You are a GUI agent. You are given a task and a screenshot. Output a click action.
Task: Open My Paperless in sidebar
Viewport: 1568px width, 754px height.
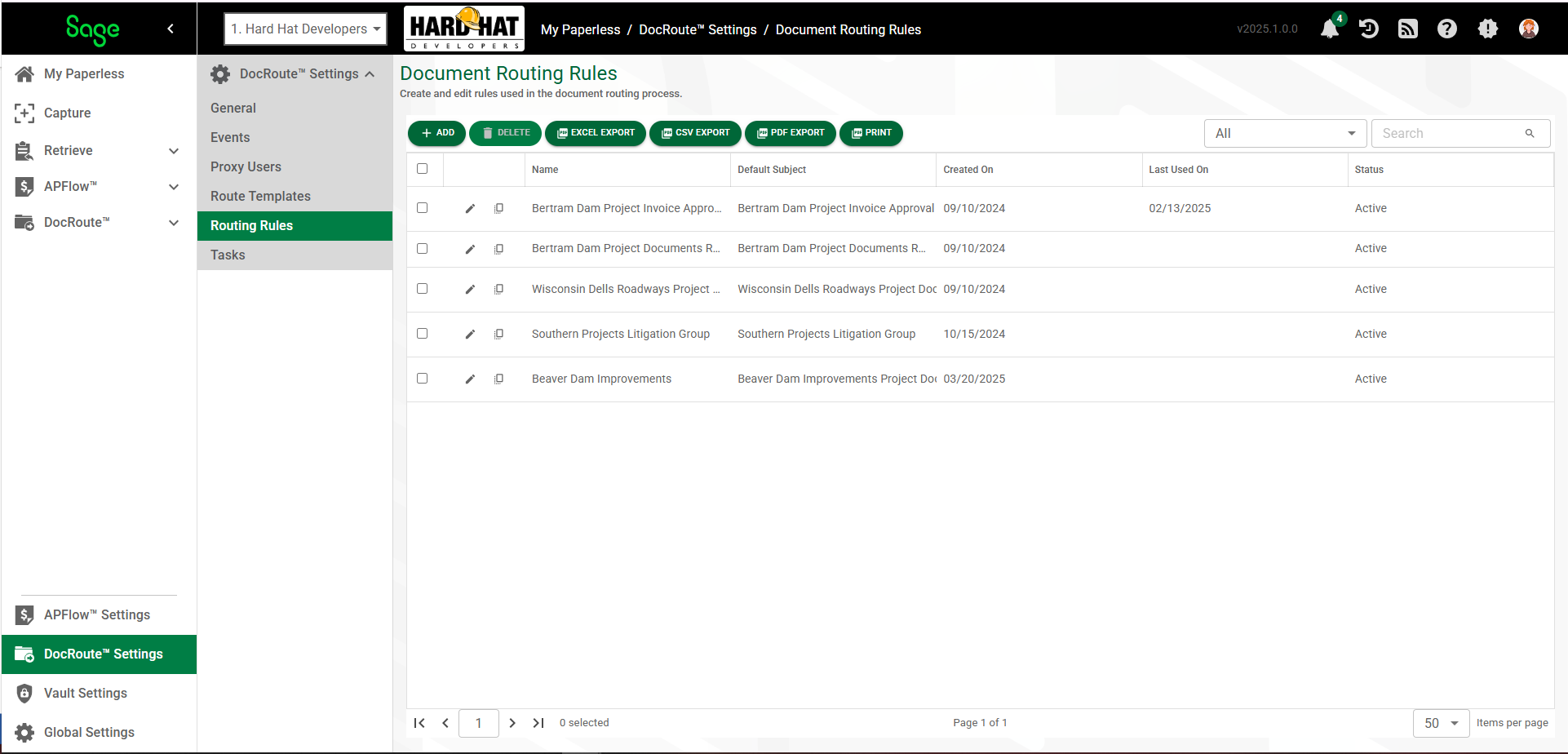[98, 73]
